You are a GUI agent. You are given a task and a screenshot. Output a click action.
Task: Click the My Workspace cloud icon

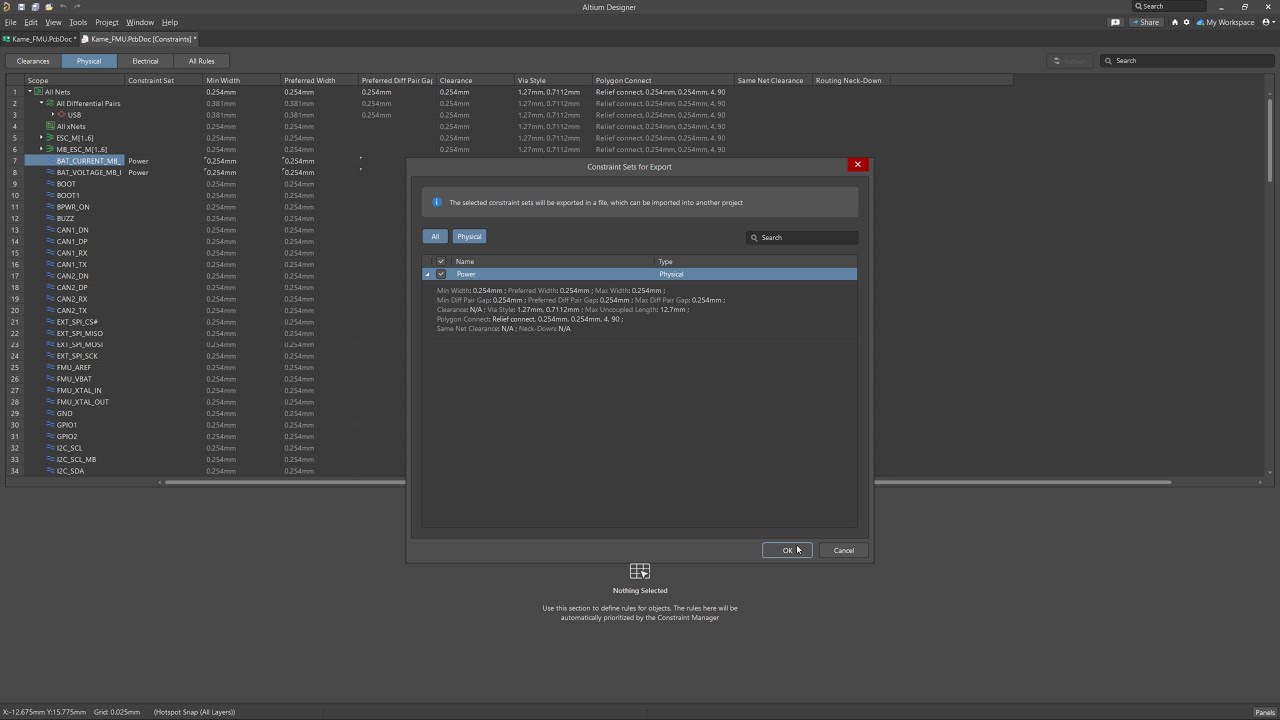click(x=1200, y=22)
